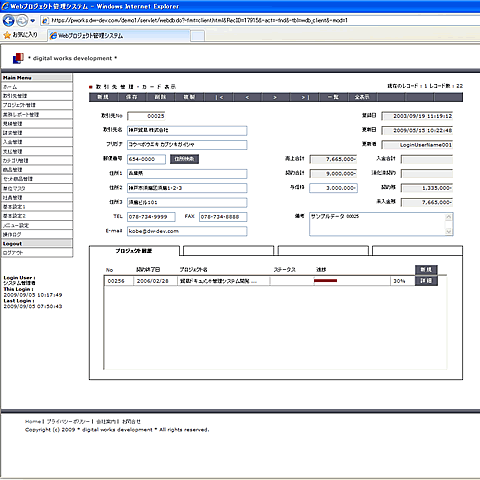Click the 住所1 address field
This screenshot has height=480, width=480.
(187, 174)
